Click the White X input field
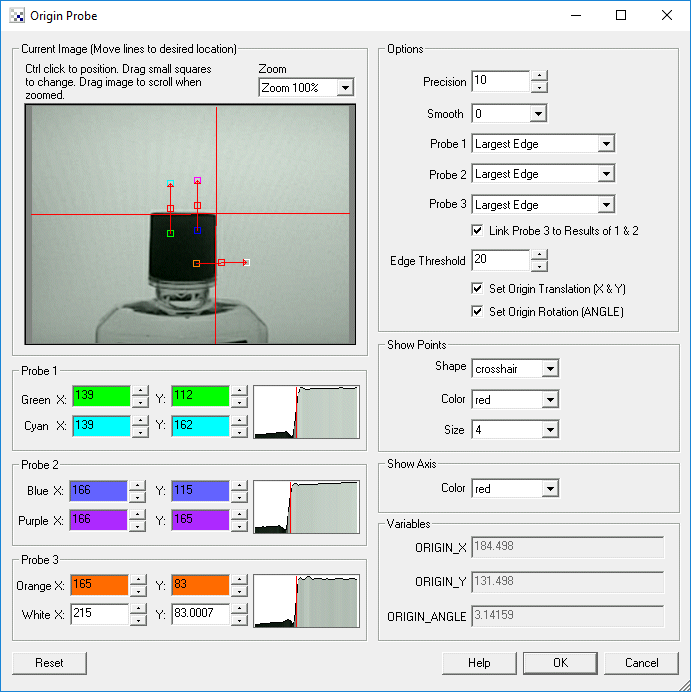Screen dimensions: 691x692 [99, 615]
